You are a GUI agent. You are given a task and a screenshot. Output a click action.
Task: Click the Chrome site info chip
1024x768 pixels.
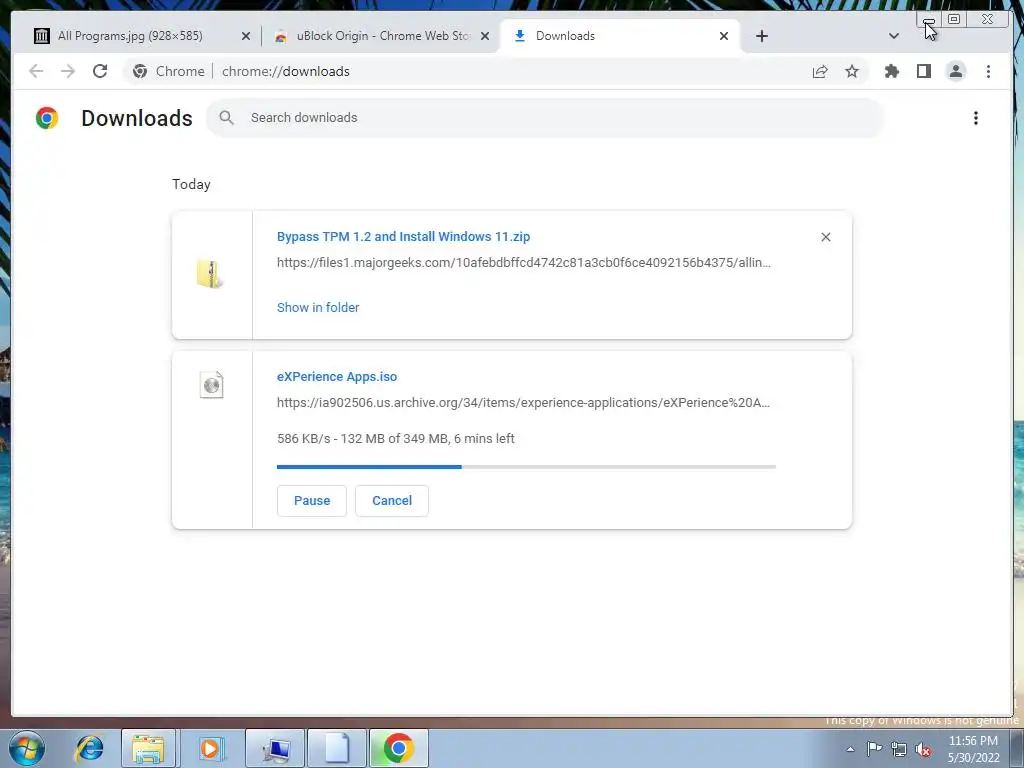coord(169,71)
